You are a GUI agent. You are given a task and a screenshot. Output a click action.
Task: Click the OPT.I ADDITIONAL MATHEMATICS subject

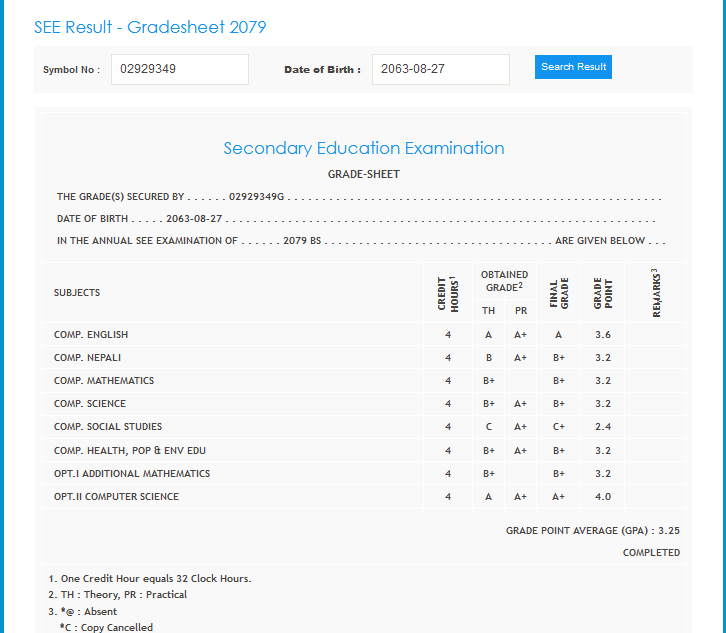pyautogui.click(x=132, y=474)
